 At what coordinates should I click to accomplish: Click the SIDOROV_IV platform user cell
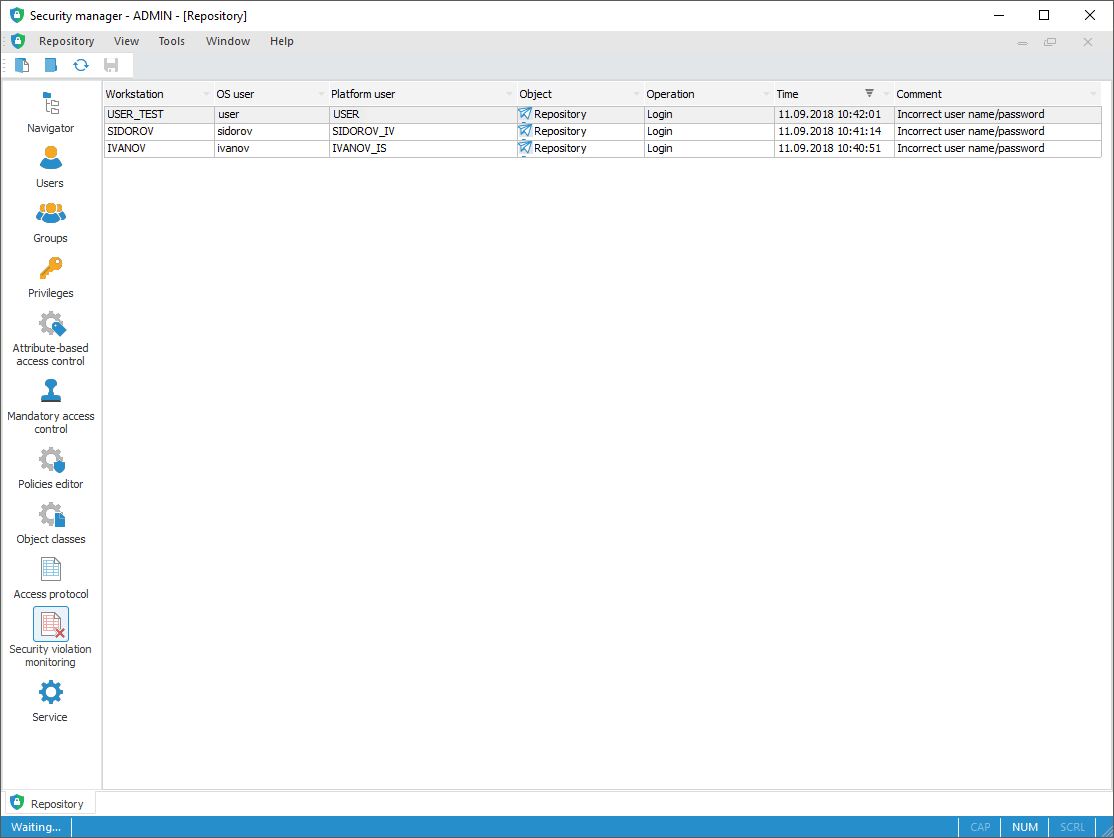click(423, 131)
